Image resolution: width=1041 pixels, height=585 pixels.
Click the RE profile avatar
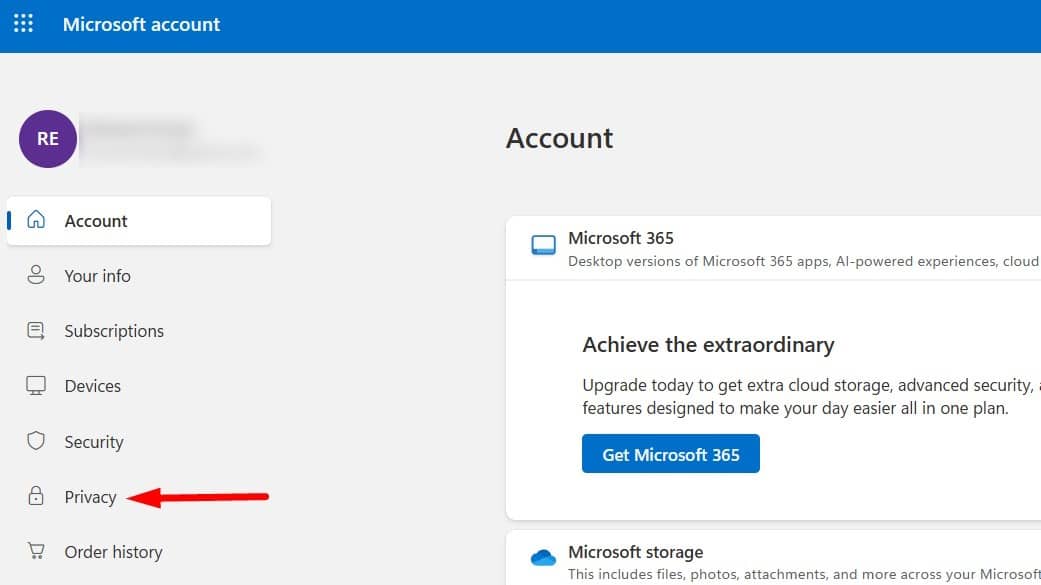(x=48, y=139)
